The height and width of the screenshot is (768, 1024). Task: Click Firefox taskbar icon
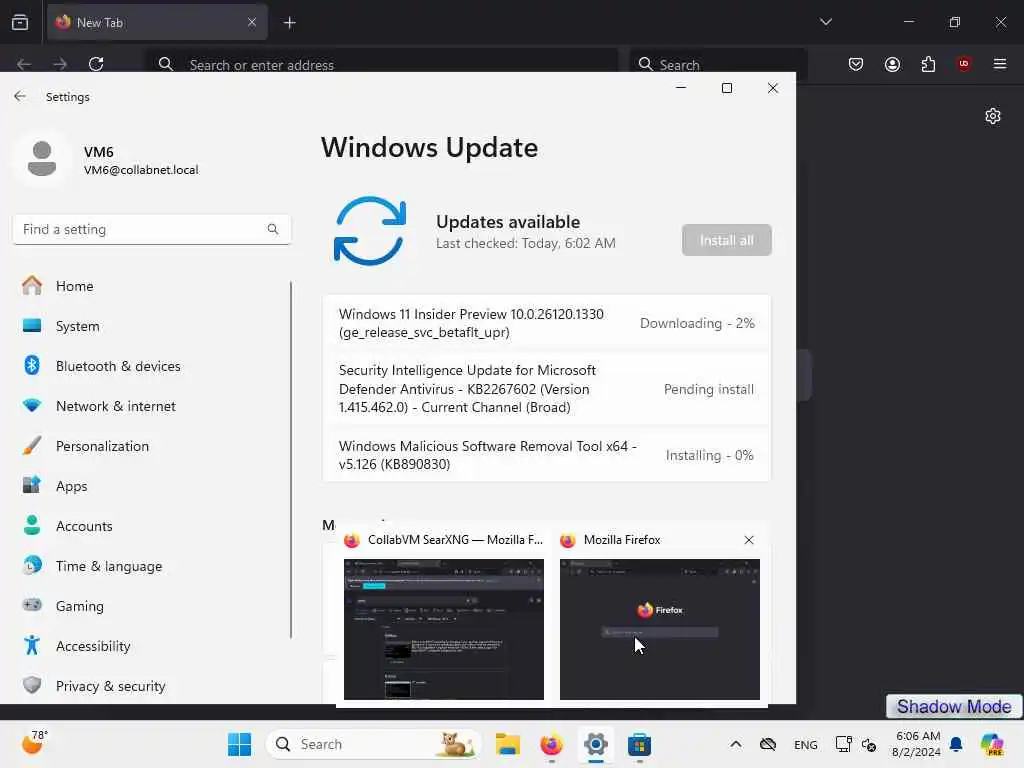(552, 744)
